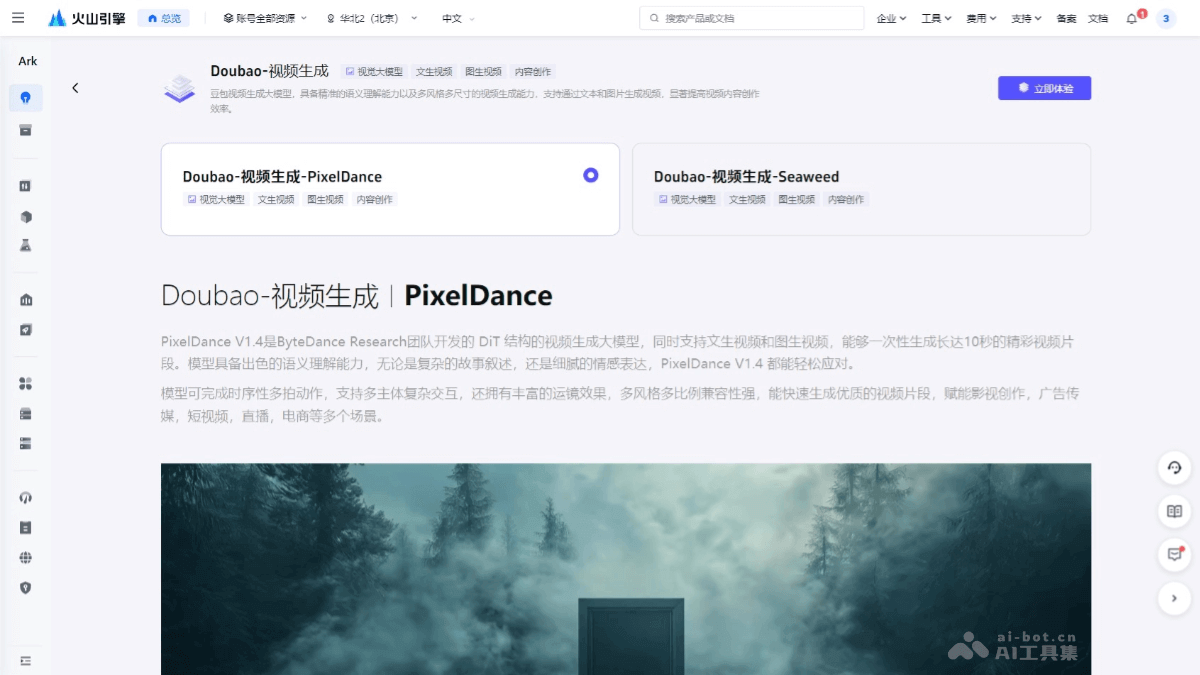
Task: Open the 中文 language dropdown
Action: tap(450, 17)
